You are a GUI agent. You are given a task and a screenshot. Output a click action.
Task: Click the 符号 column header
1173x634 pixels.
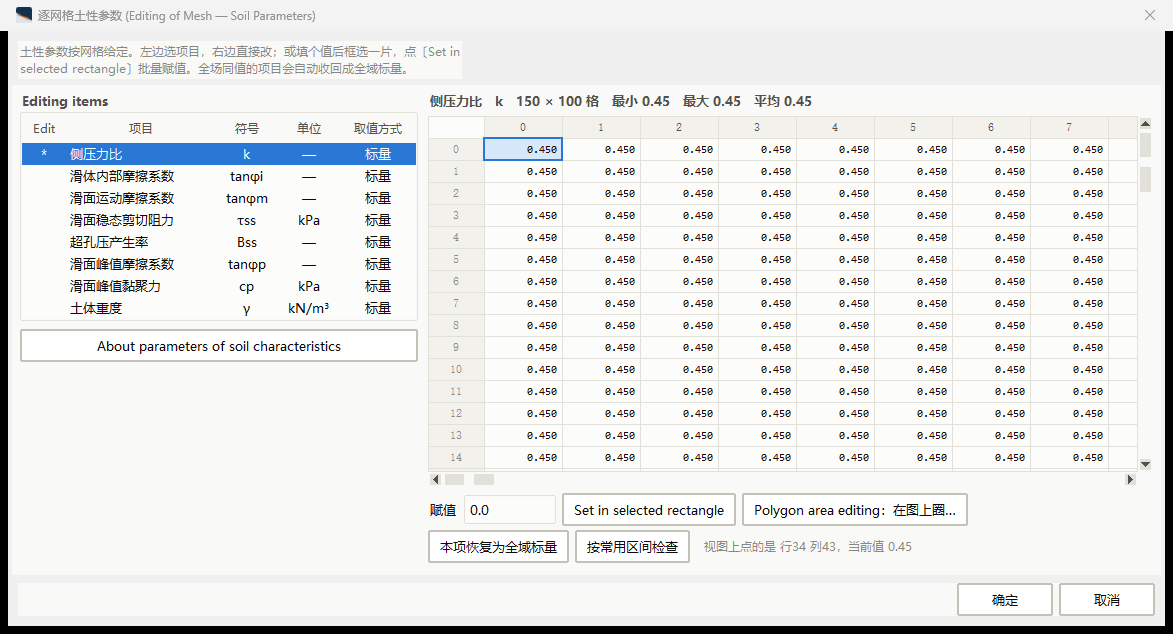point(247,129)
